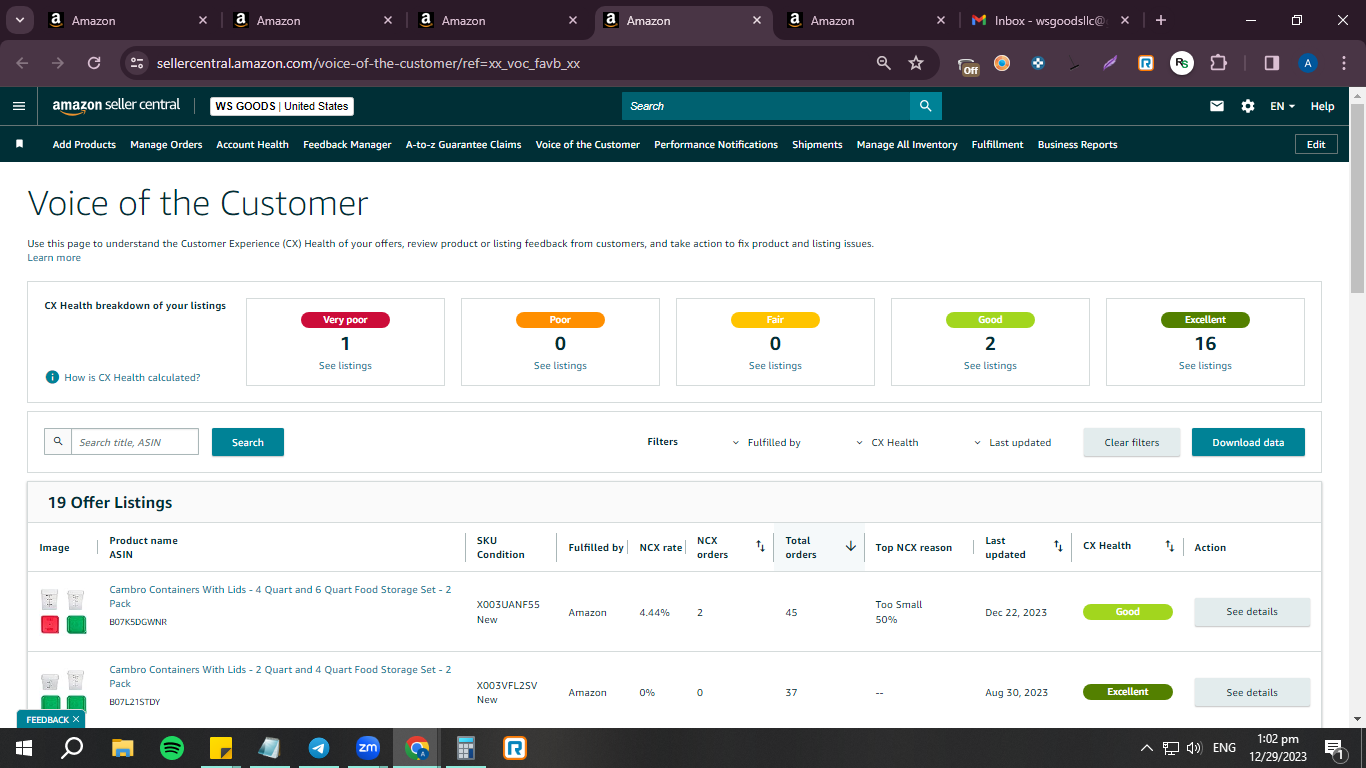Click the extension icon with the Off badge
Image resolution: width=1366 pixels, height=768 pixels.
pos(968,65)
